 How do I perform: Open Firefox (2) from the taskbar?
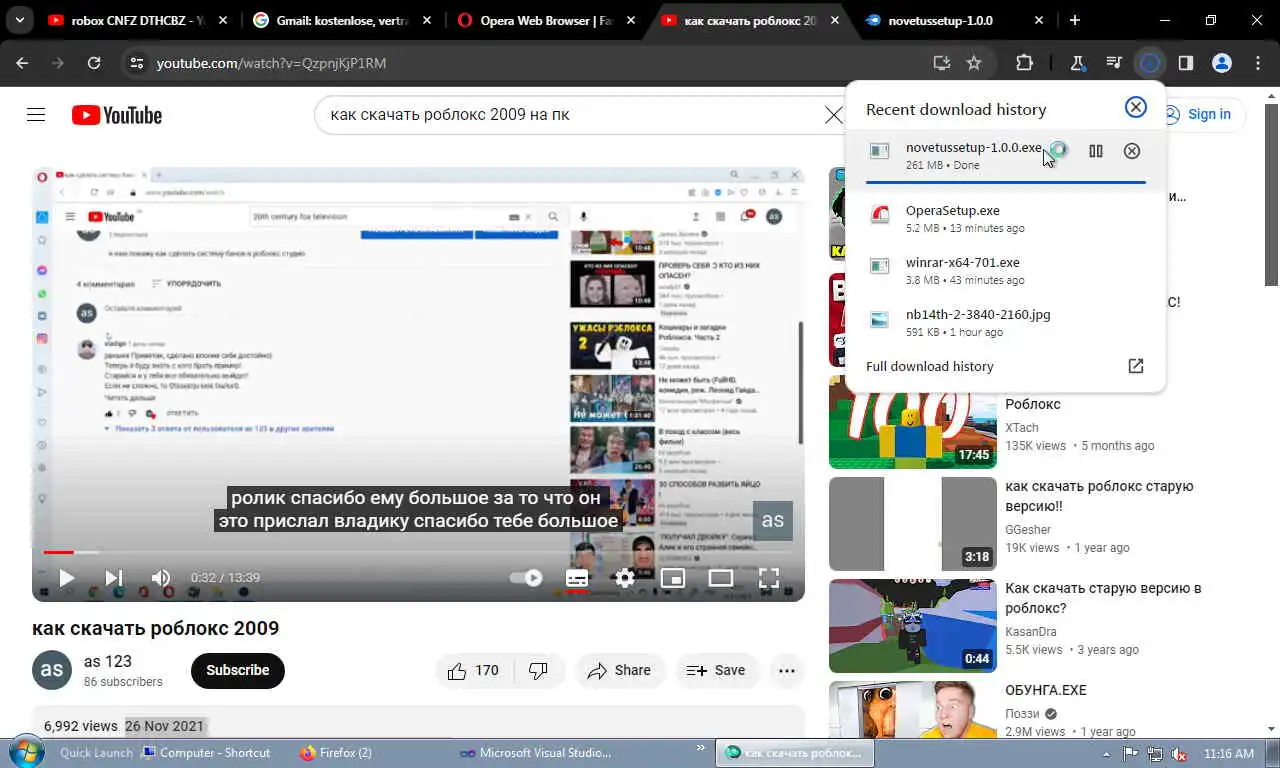[337, 753]
